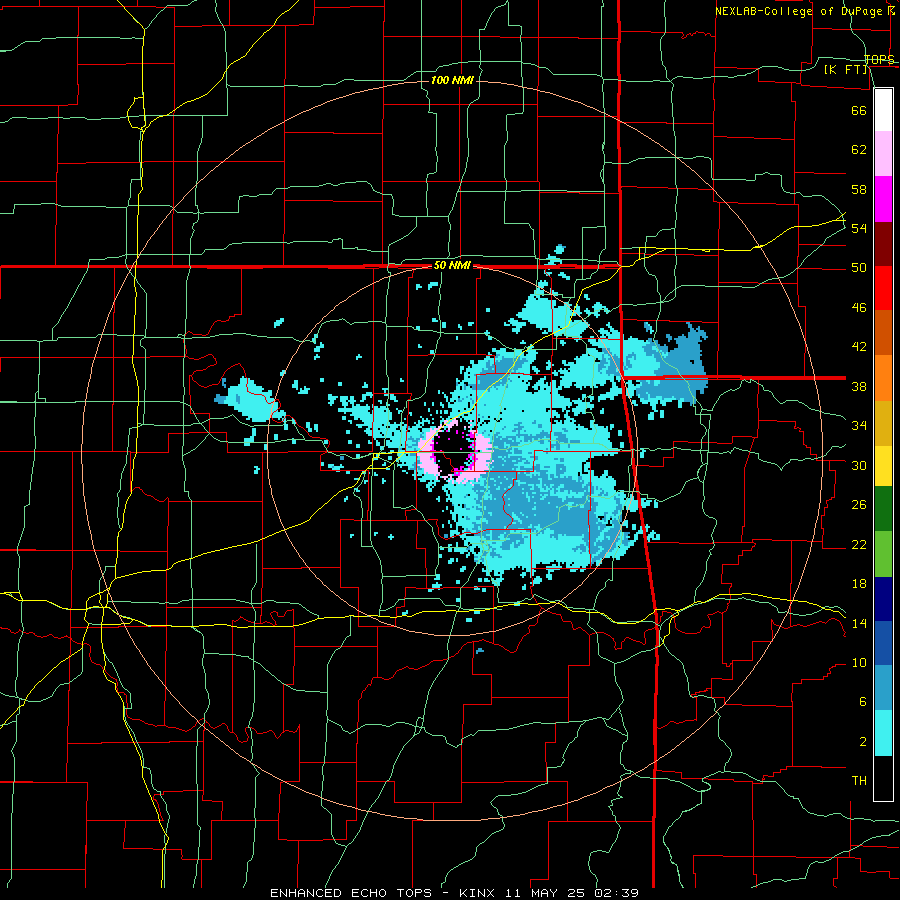Click the 2 legend value
Image resolution: width=900 pixels, height=900 pixels.
(862, 742)
